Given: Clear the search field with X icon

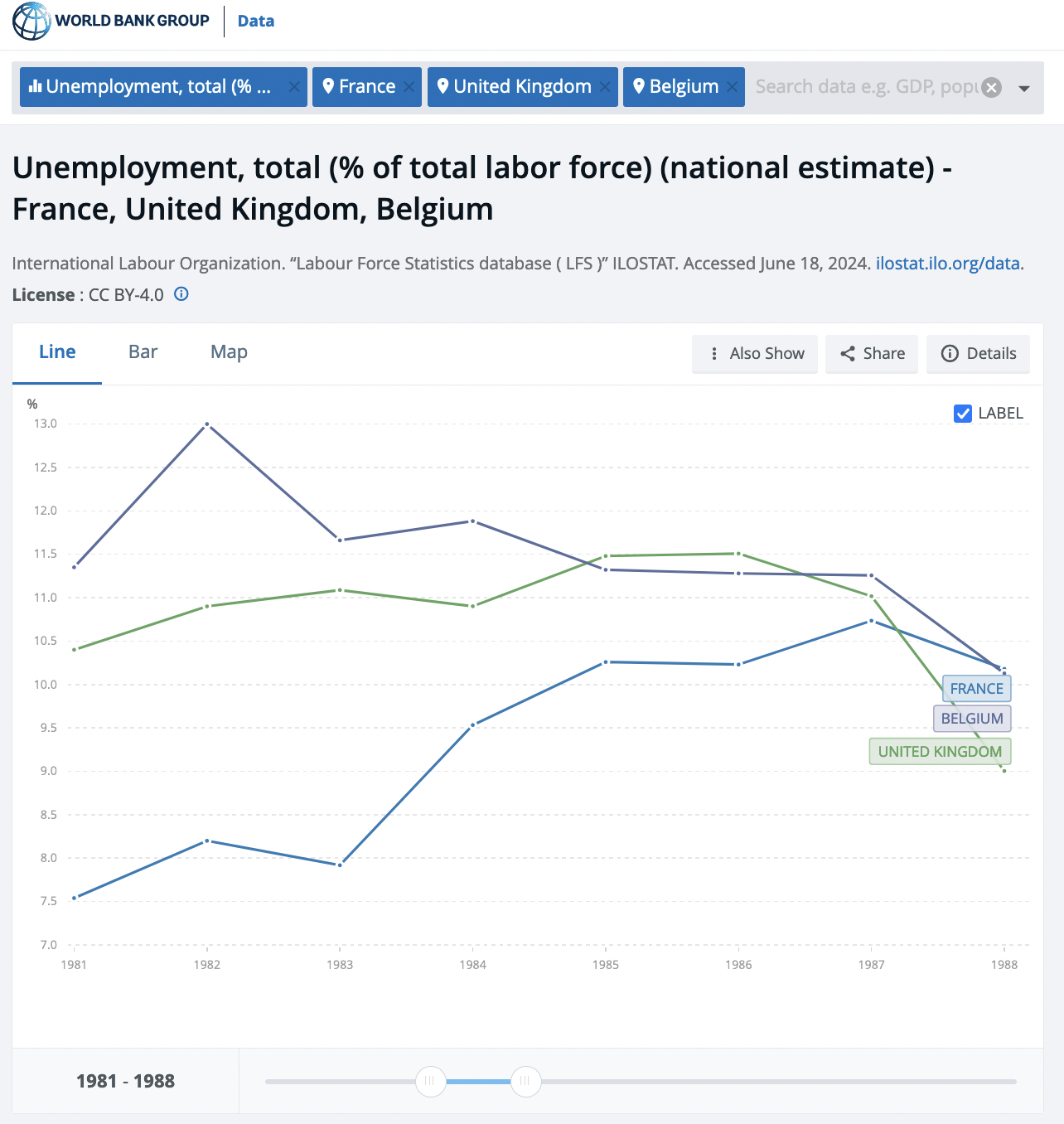Looking at the screenshot, I should tap(991, 88).
